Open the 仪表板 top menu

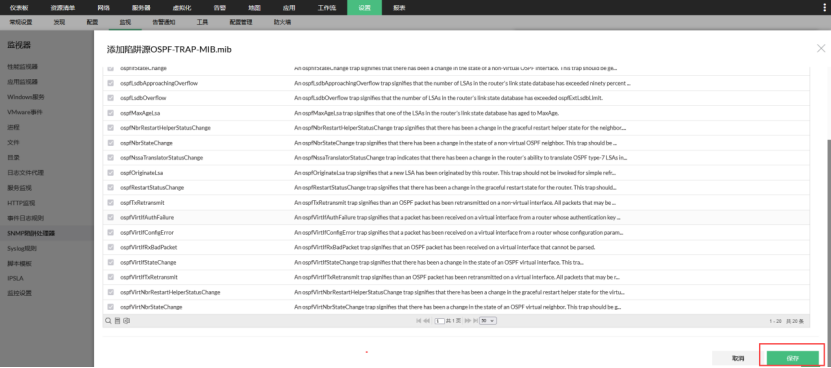[x=19, y=7]
